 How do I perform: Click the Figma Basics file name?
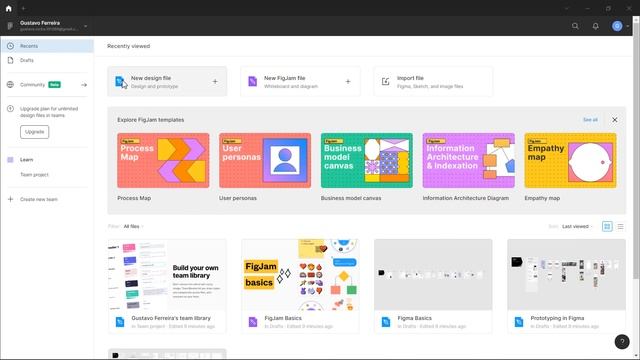(415, 318)
